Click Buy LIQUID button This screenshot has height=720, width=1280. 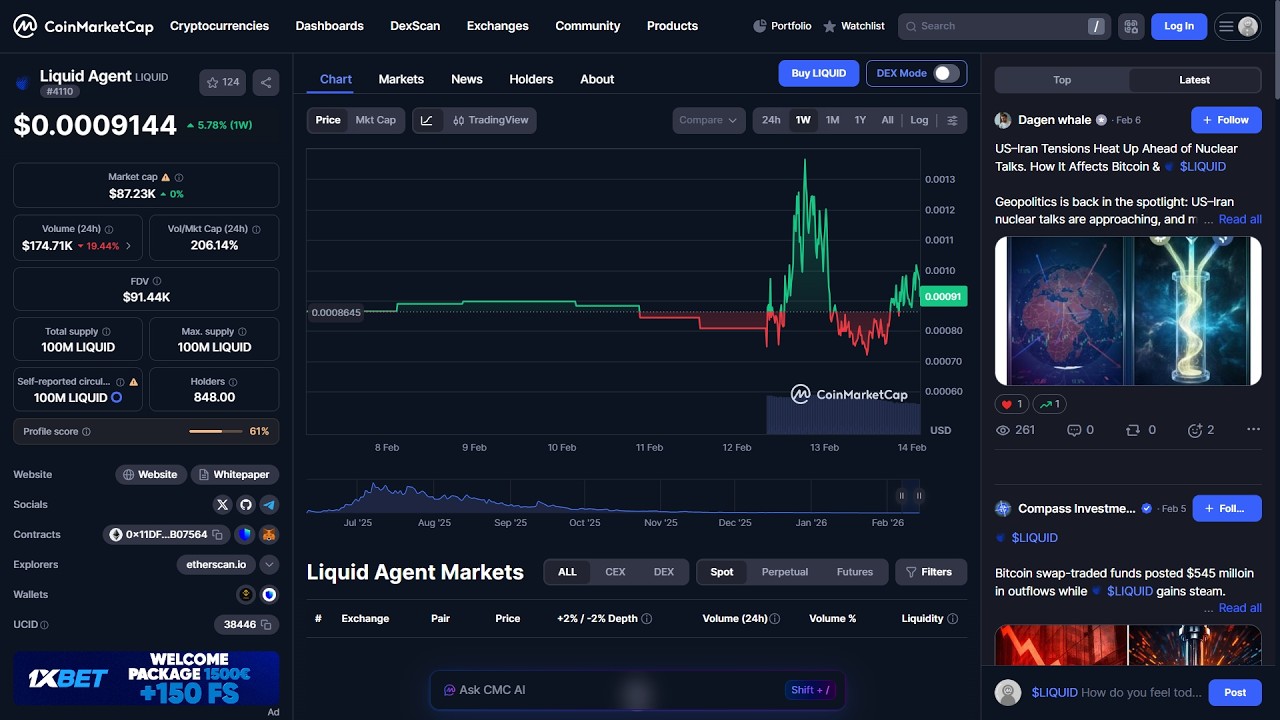[819, 73]
